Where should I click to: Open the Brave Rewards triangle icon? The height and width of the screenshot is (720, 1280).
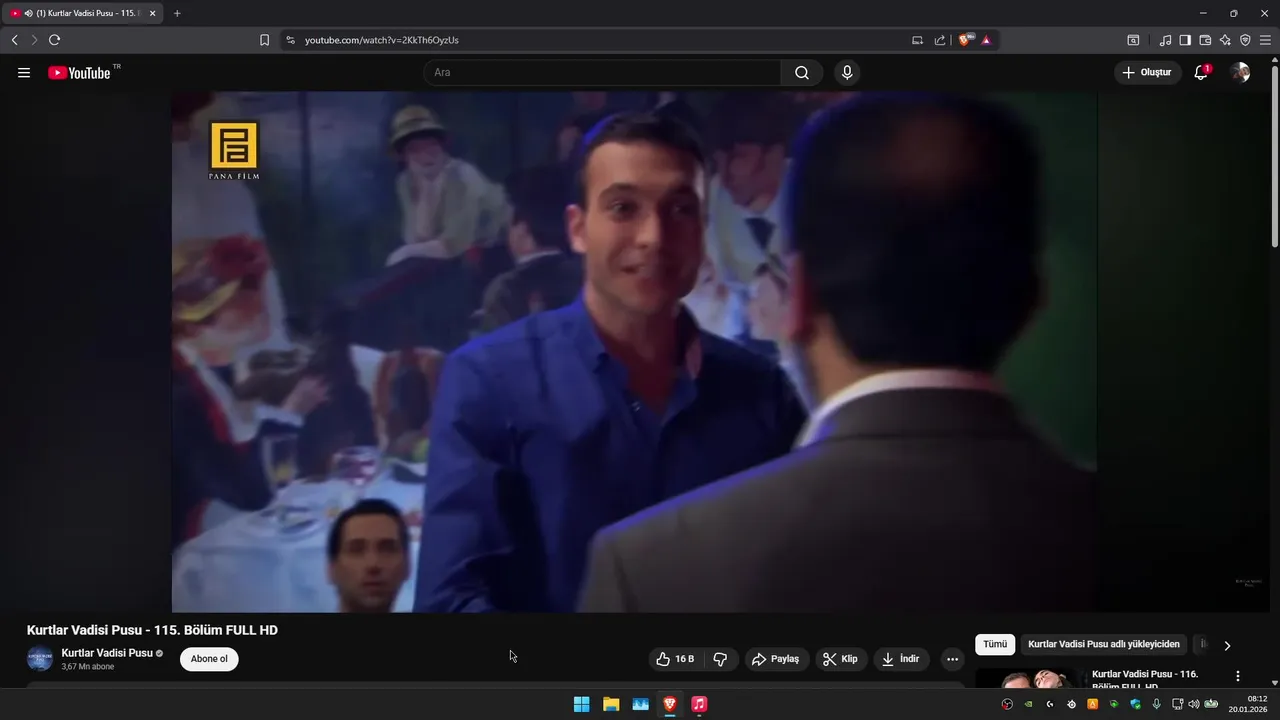point(986,40)
